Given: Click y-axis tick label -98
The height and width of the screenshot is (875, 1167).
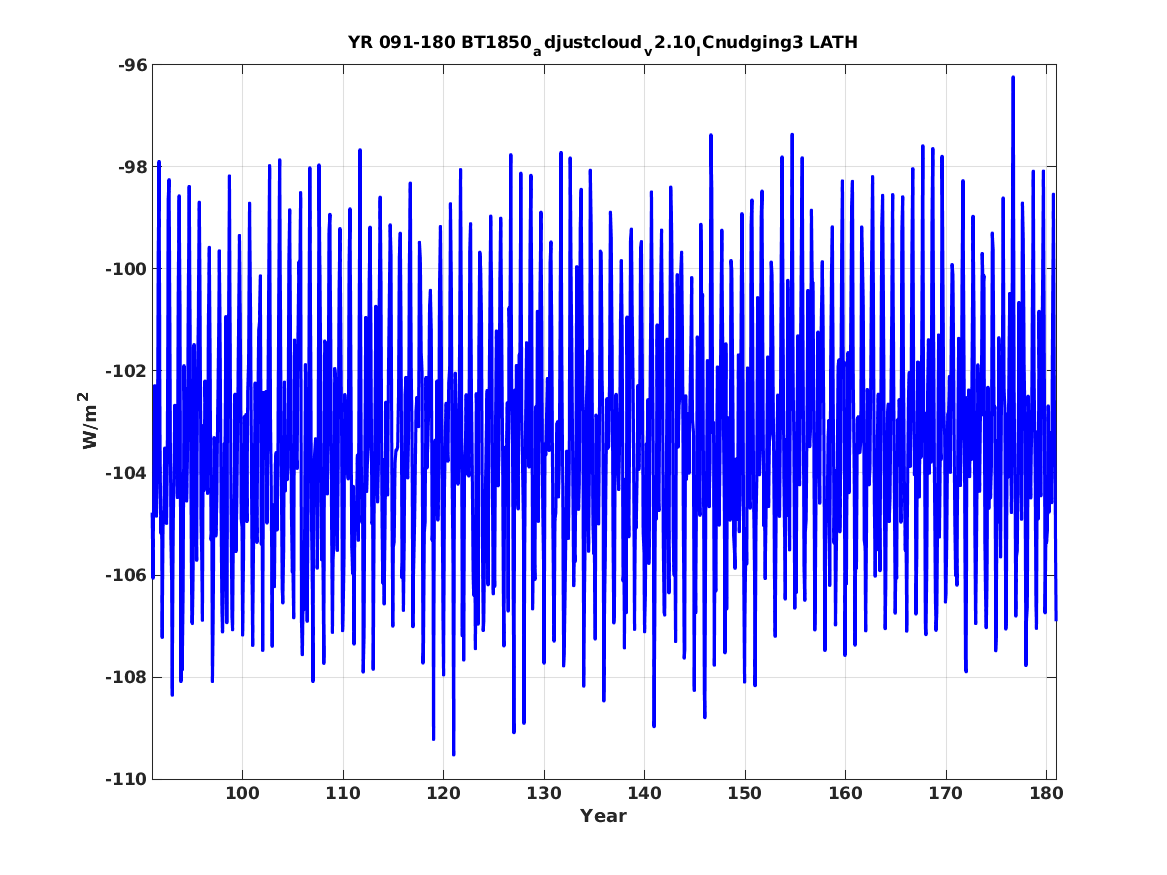Looking at the screenshot, I should pyautogui.click(x=132, y=167).
